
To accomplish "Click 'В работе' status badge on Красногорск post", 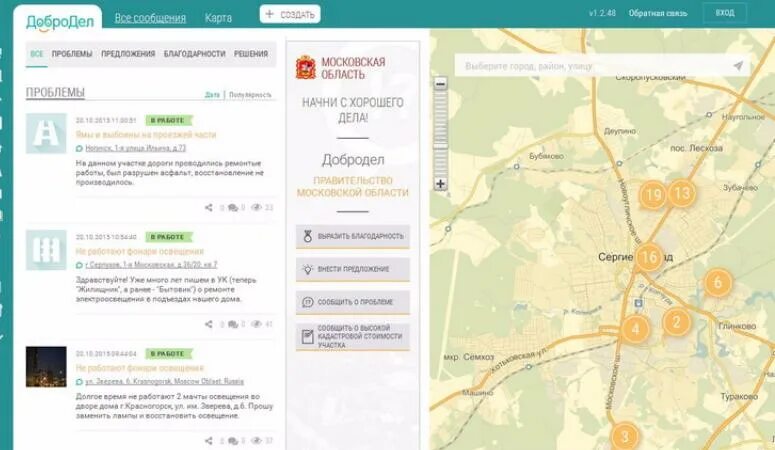I will [168, 354].
